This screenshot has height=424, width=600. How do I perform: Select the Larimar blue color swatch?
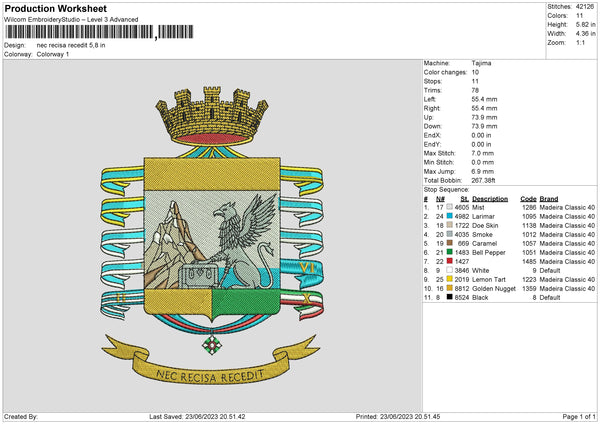(x=450, y=216)
